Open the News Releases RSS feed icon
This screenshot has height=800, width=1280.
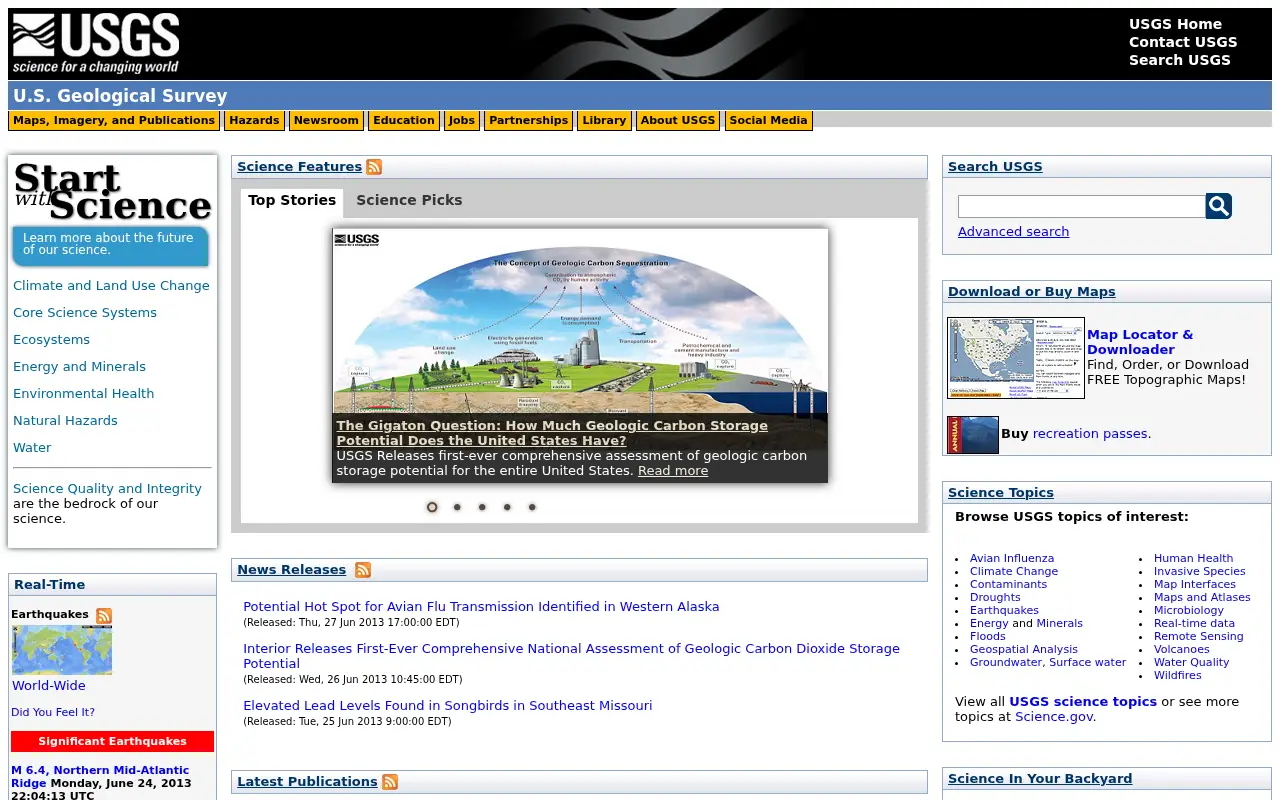pyautogui.click(x=363, y=570)
